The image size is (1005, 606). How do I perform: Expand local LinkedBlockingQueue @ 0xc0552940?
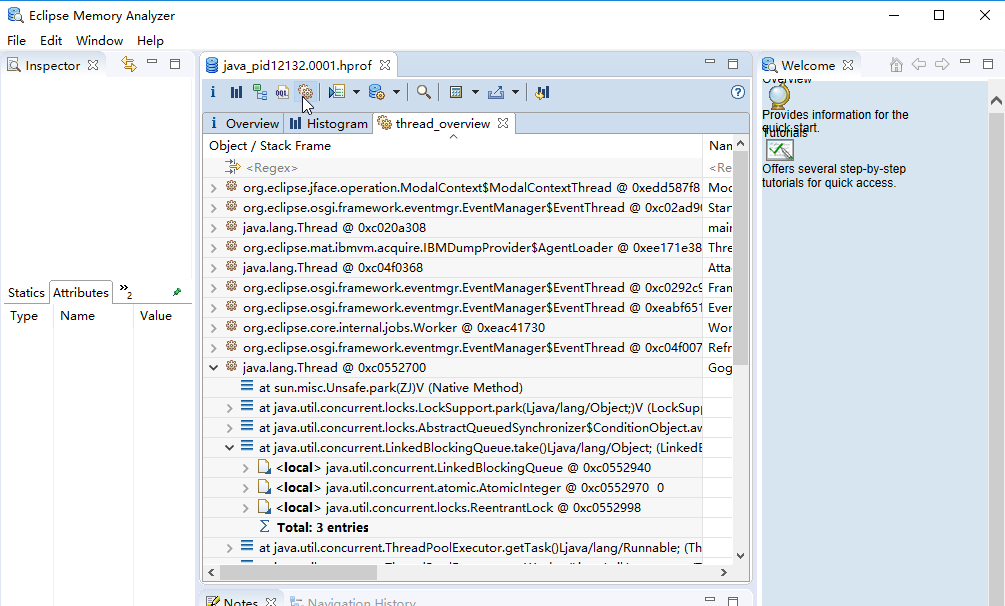(245, 468)
